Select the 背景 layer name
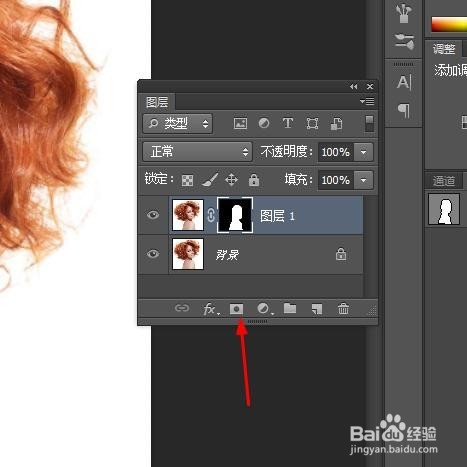The height and width of the screenshot is (467, 467). click(x=227, y=255)
